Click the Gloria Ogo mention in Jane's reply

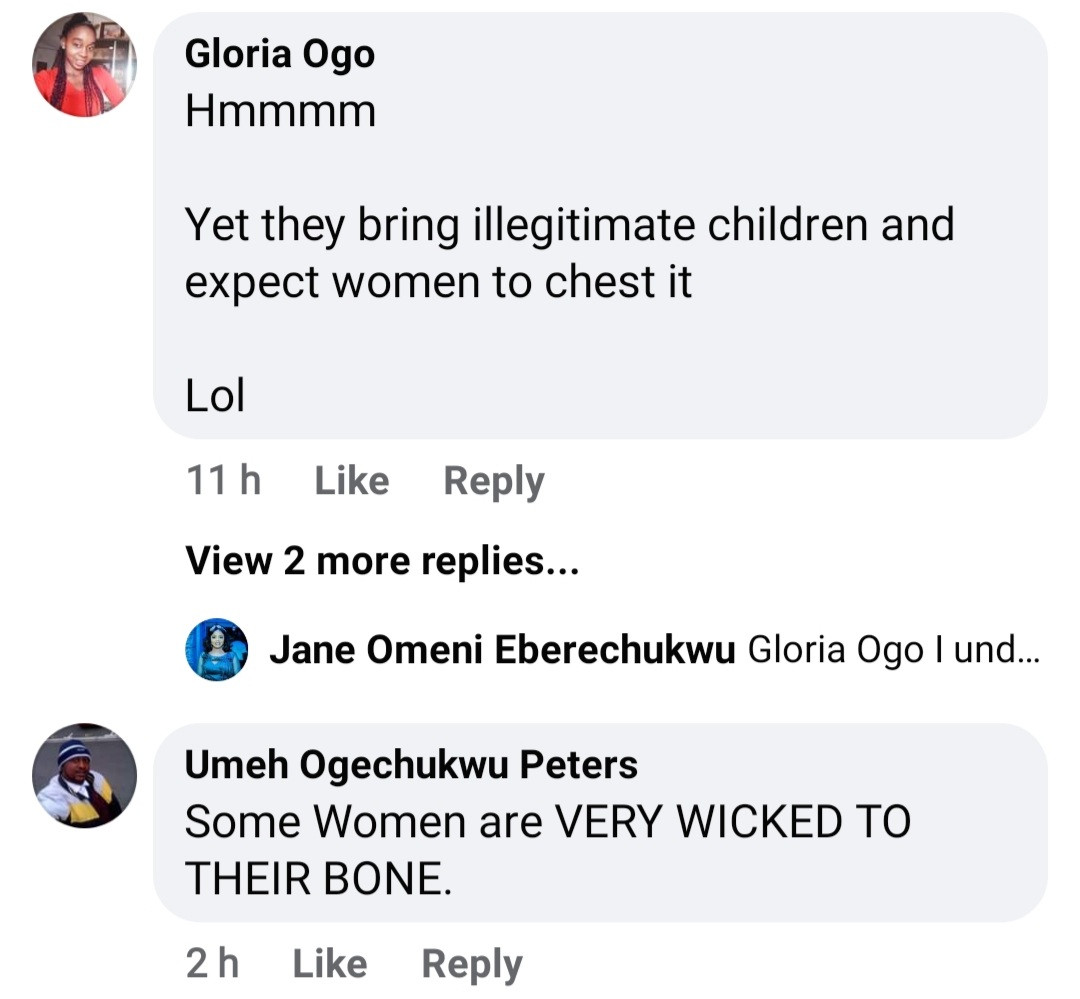835,651
